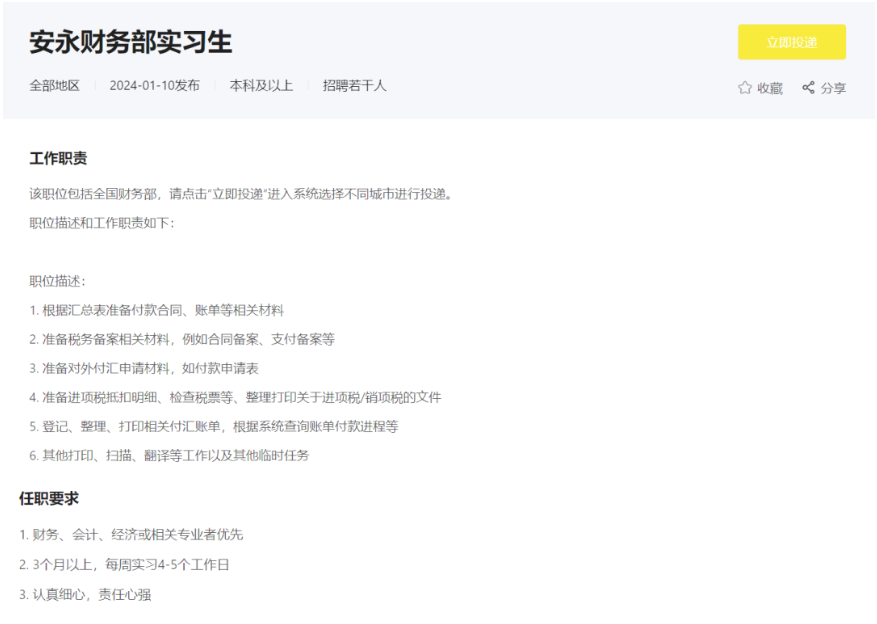This screenshot has height=624, width=877.
Task: Click item 4 准备进项税抵扣明细
Action: pos(235,398)
